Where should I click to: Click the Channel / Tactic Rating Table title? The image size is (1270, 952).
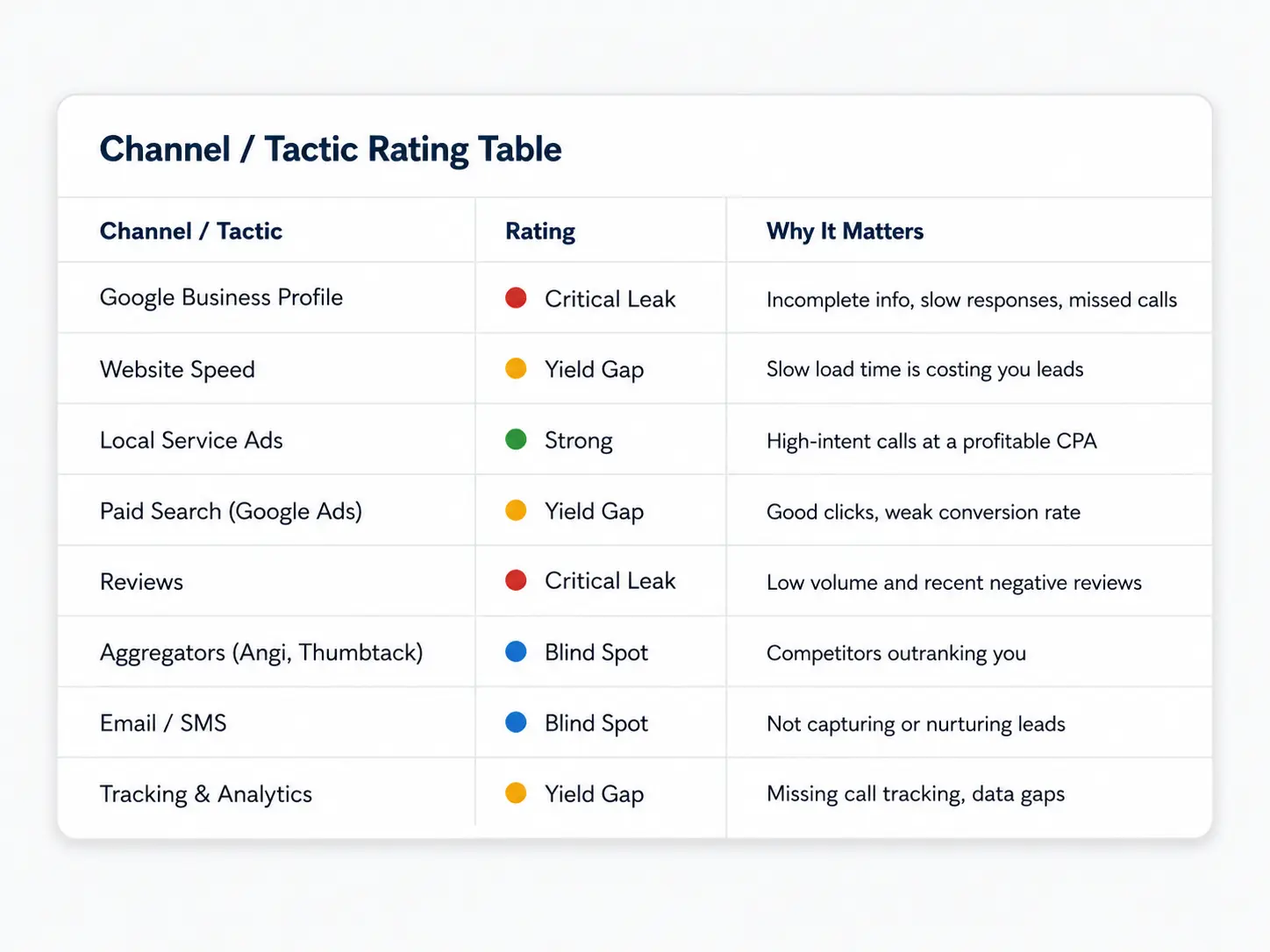coord(331,149)
